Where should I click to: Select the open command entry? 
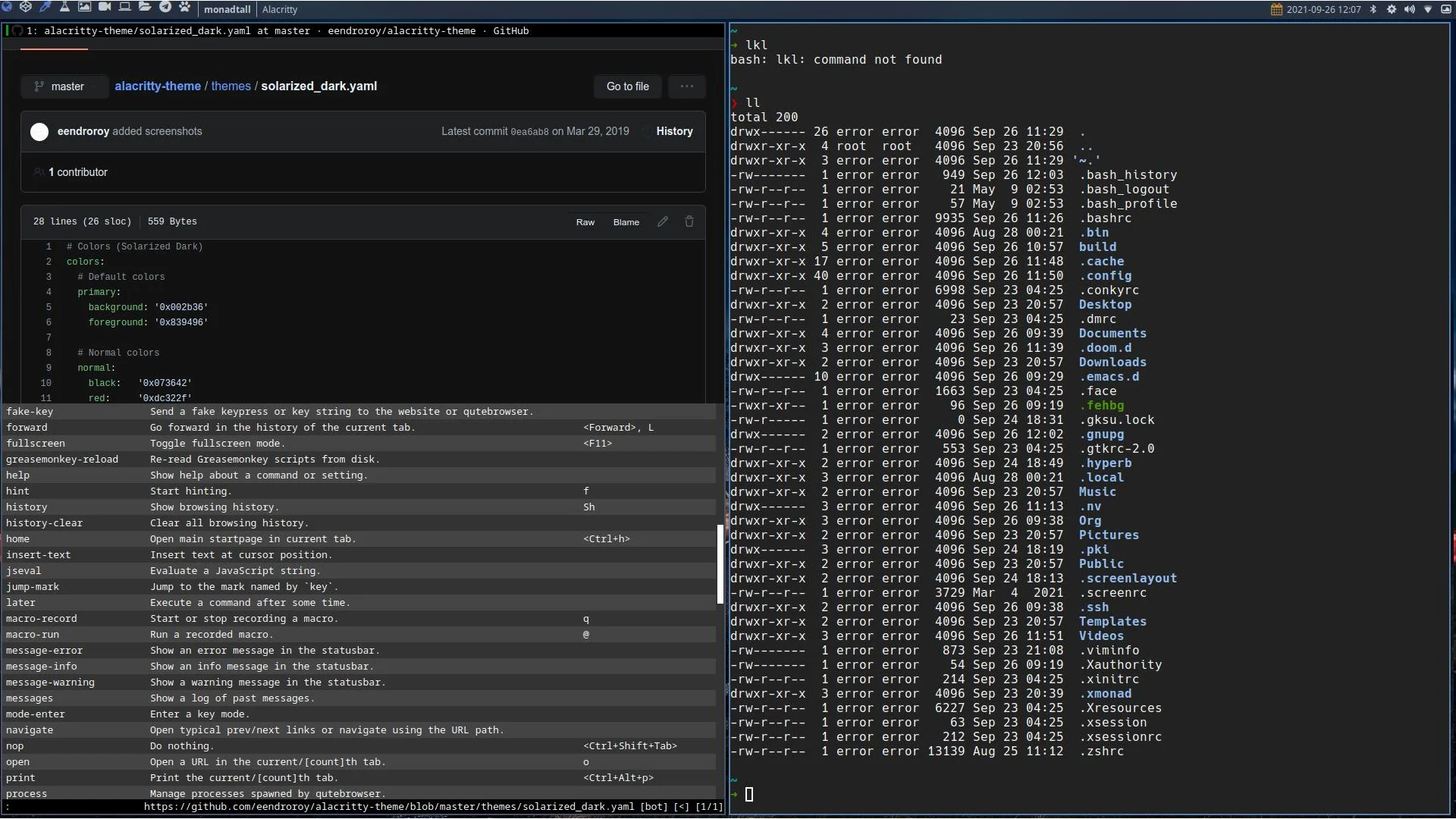tap(359, 762)
